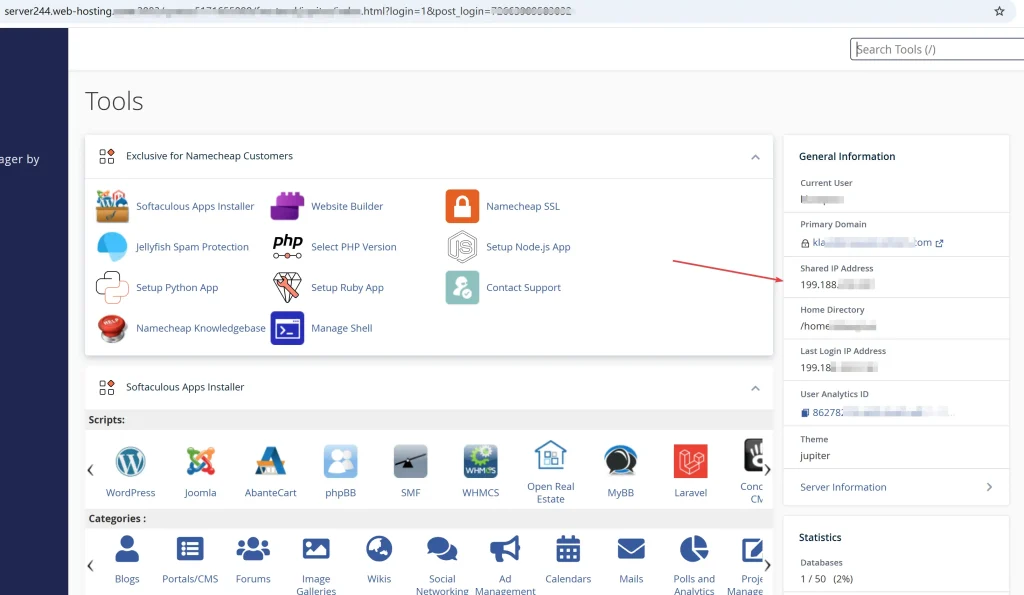Expand Server Information chevron
The height and width of the screenshot is (595, 1024).
pyautogui.click(x=989, y=487)
